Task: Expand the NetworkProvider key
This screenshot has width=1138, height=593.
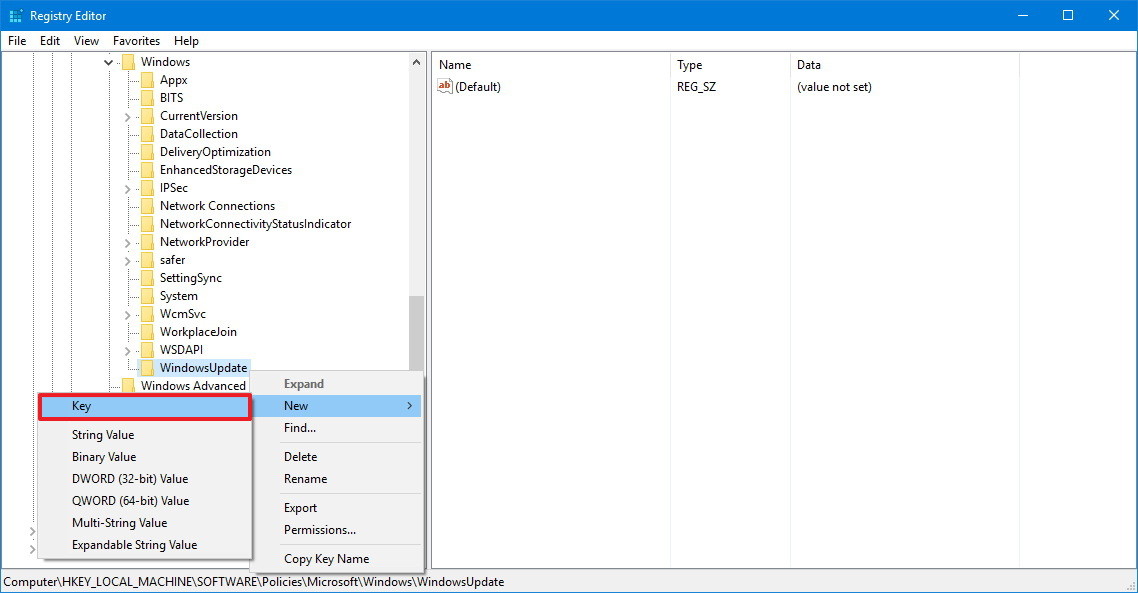Action: coord(128,243)
